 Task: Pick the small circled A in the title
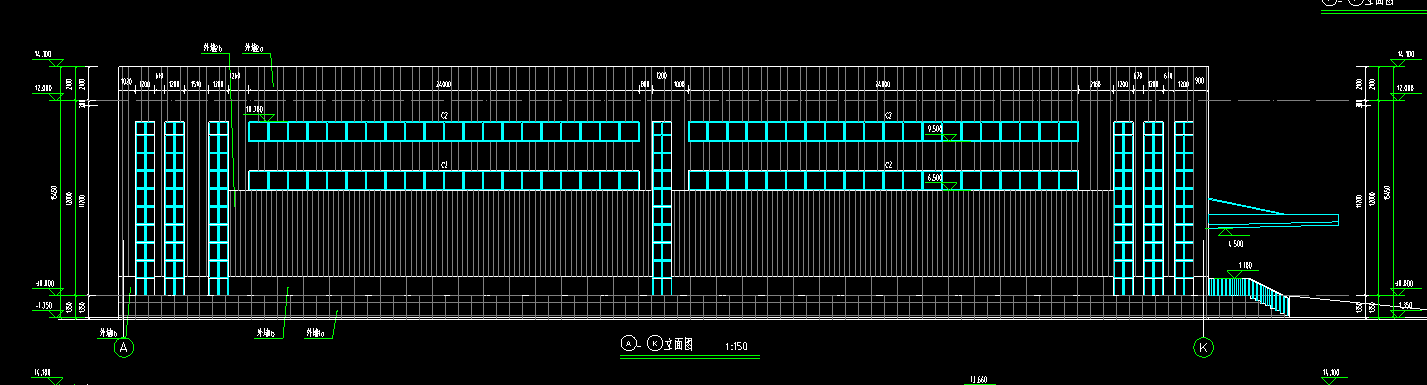(x=628, y=343)
